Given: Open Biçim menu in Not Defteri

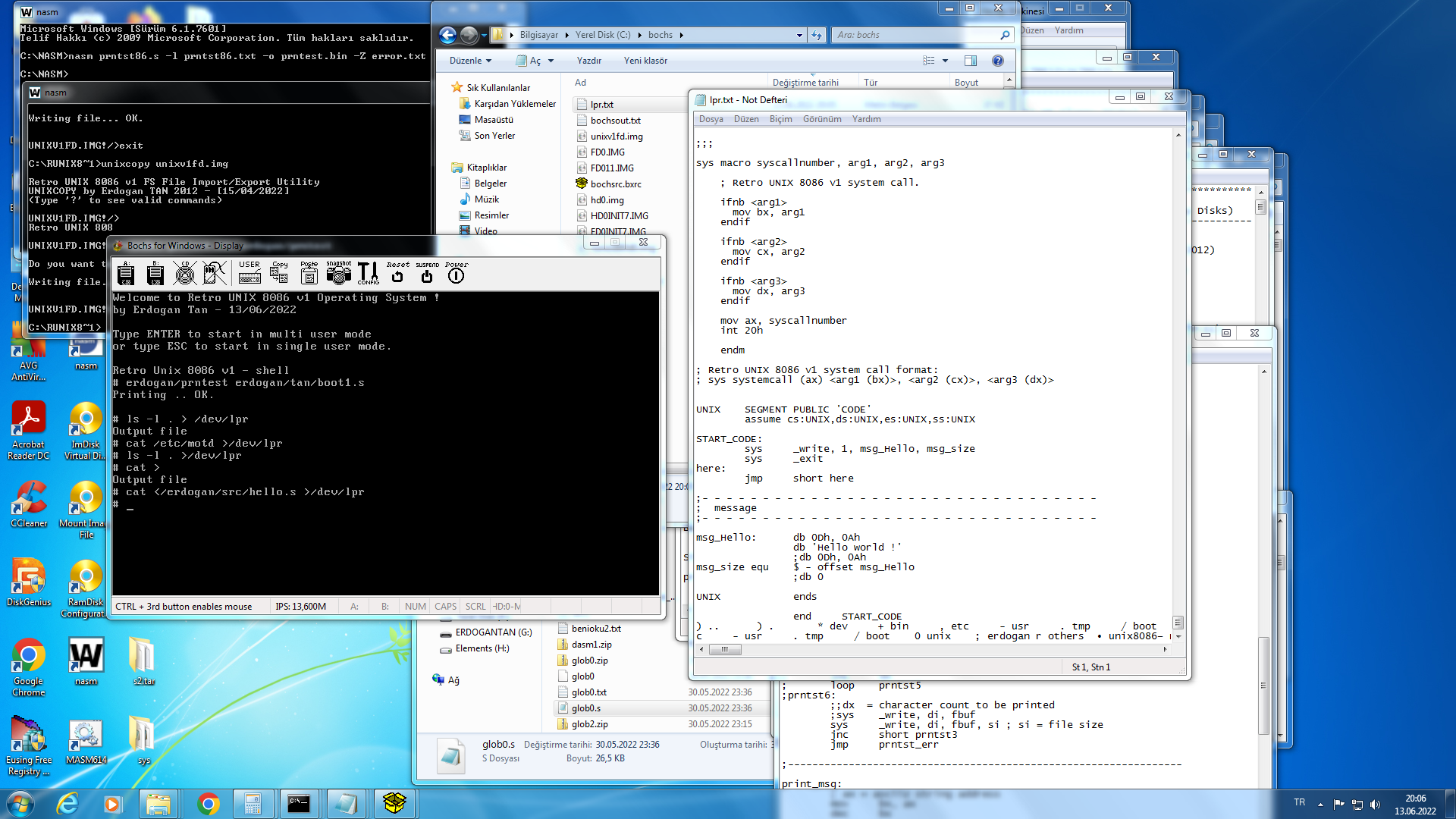Looking at the screenshot, I should click(780, 119).
